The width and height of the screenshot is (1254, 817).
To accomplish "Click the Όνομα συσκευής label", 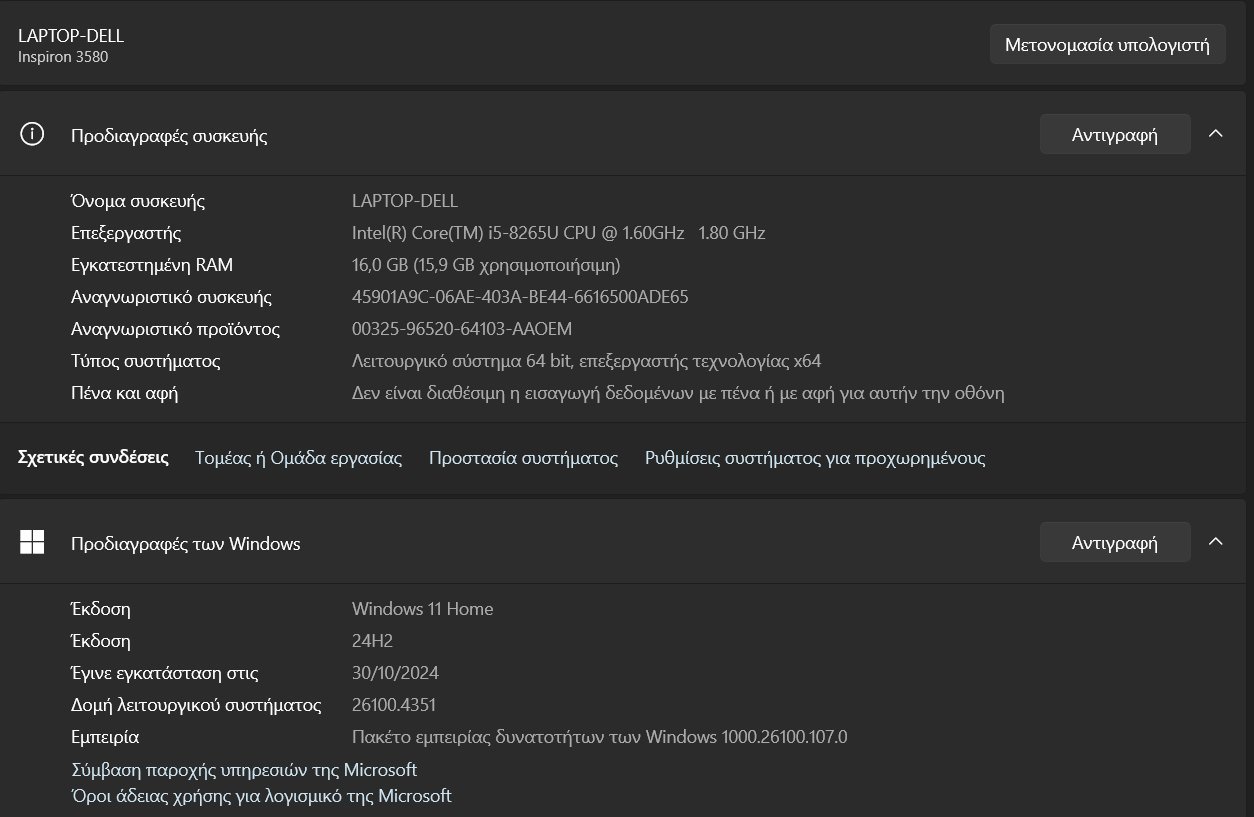I will (138, 201).
